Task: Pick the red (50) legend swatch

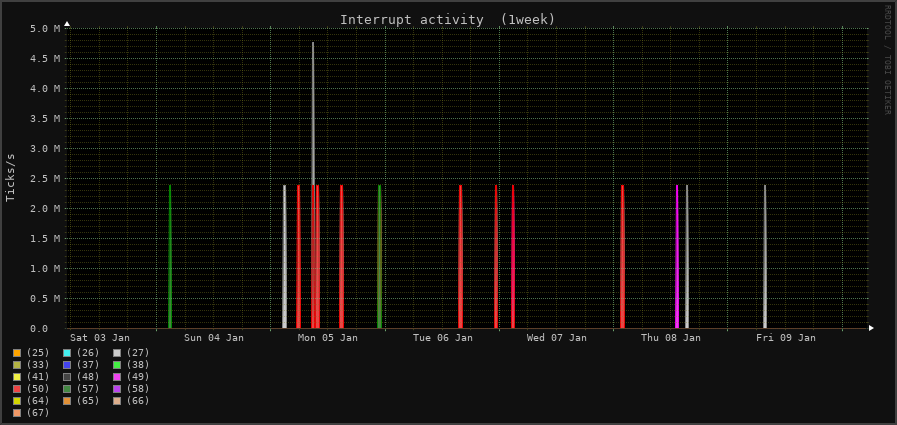Action: pyautogui.click(x=17, y=389)
